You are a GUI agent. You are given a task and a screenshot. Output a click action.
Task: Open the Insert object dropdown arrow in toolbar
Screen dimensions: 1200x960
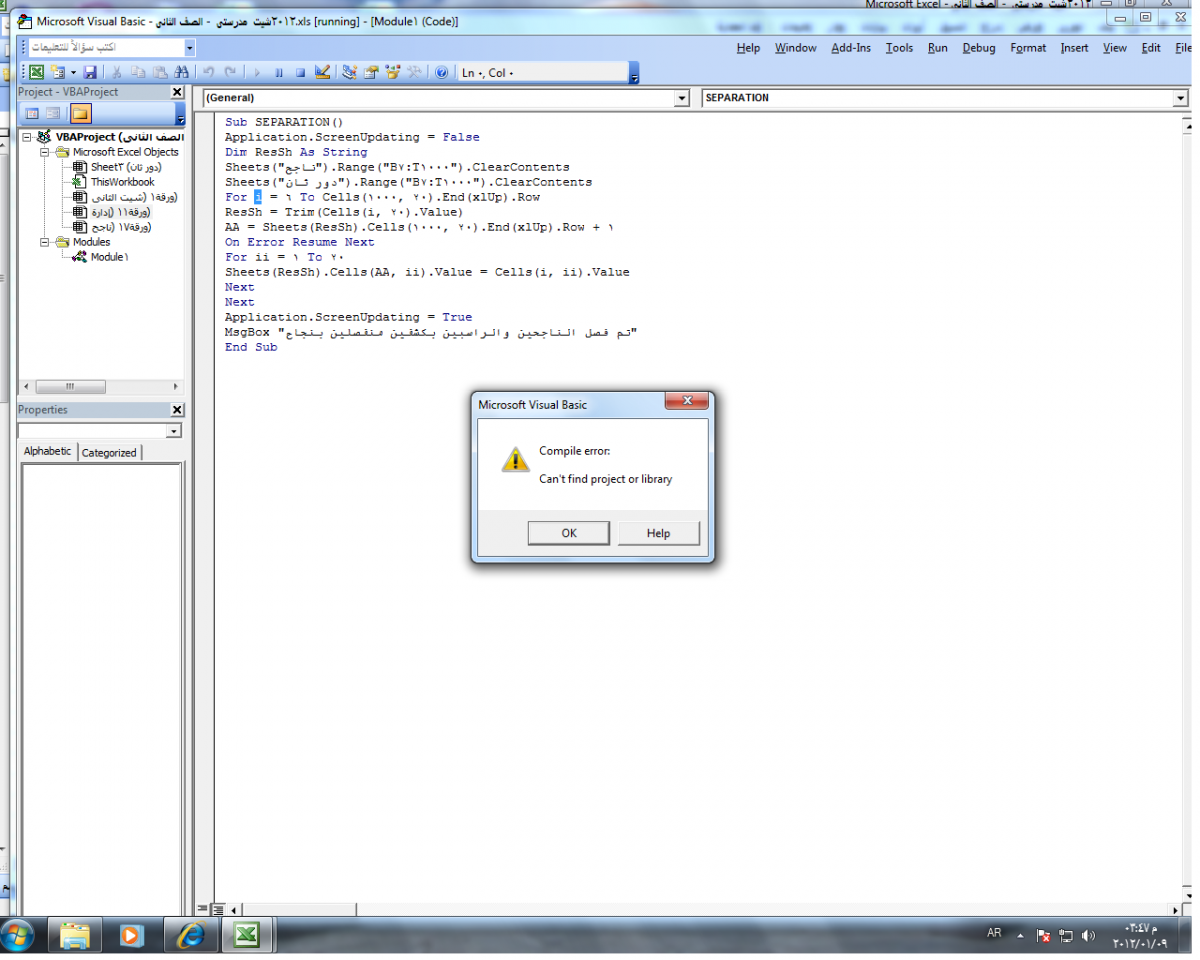(73, 72)
